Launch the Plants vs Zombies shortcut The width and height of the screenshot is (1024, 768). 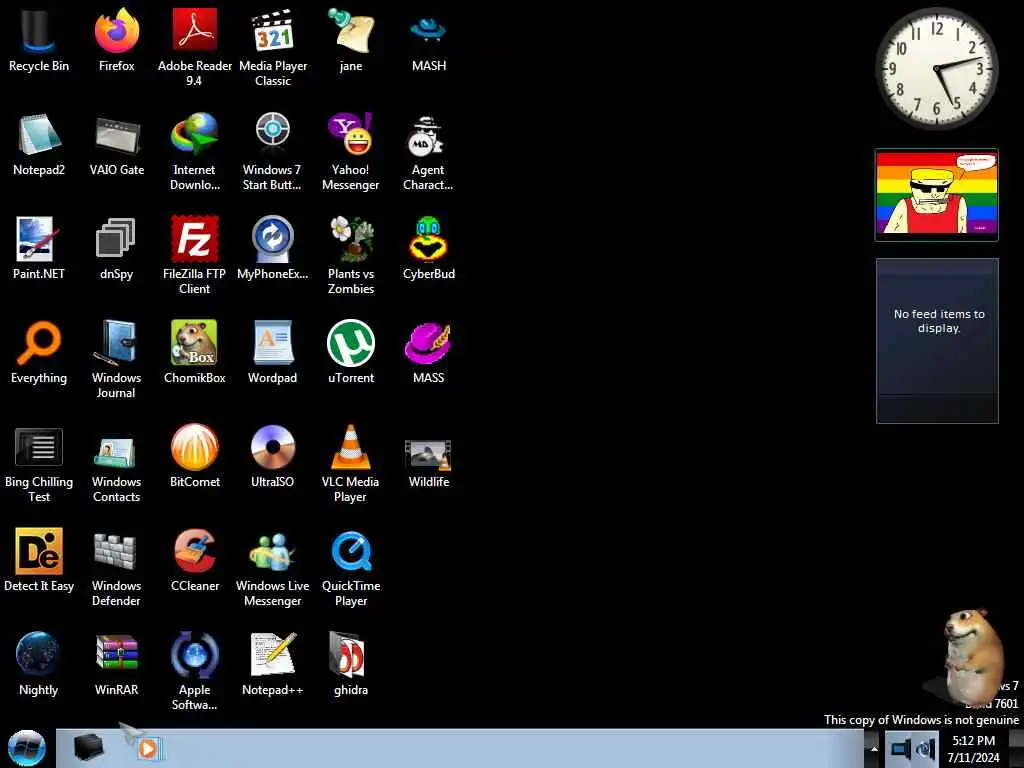[x=351, y=255]
